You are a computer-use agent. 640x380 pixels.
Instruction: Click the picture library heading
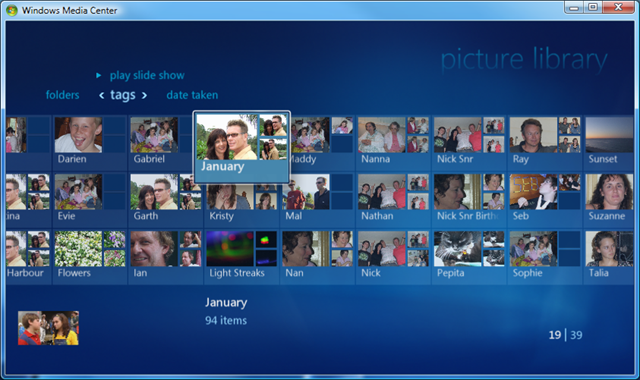(524, 60)
